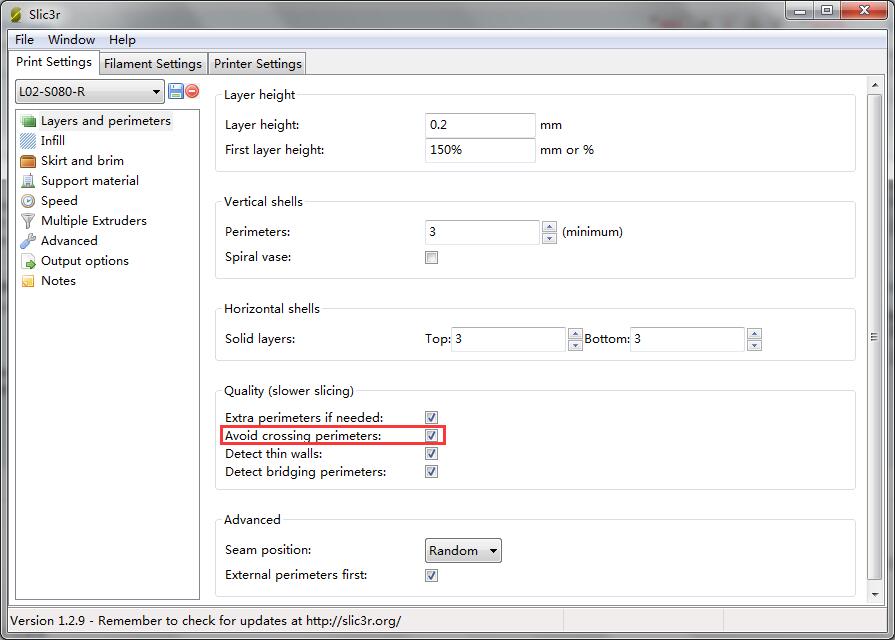Uncheck Extra perimeters if needed

coord(432,417)
